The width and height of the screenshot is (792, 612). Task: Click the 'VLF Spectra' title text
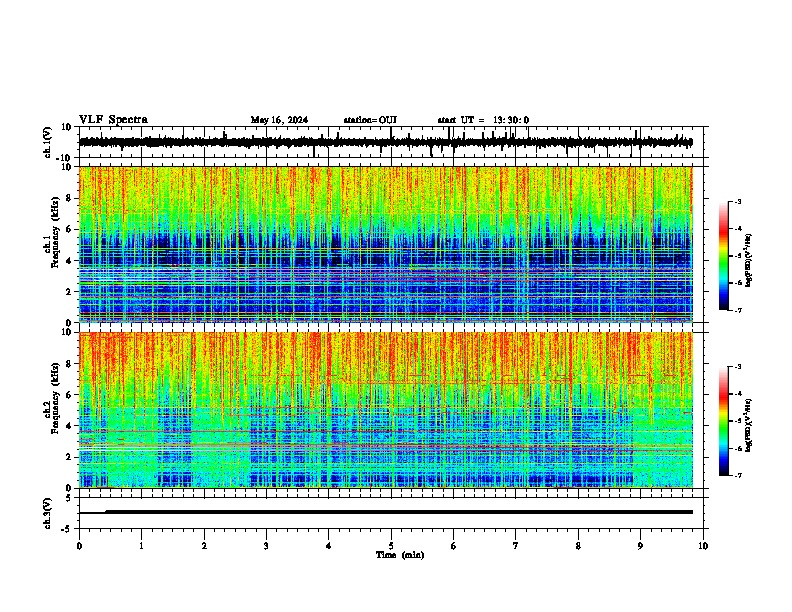coord(113,120)
